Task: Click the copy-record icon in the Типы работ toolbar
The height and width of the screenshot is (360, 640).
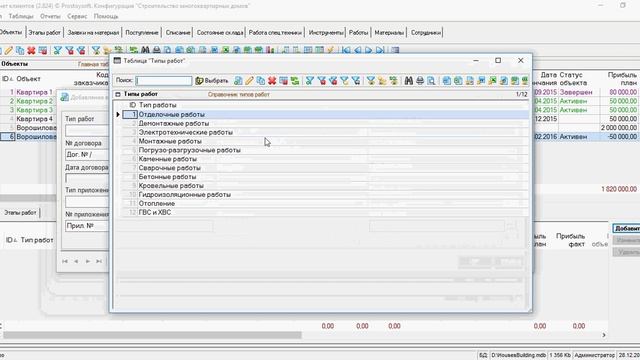Action: pos(261,81)
